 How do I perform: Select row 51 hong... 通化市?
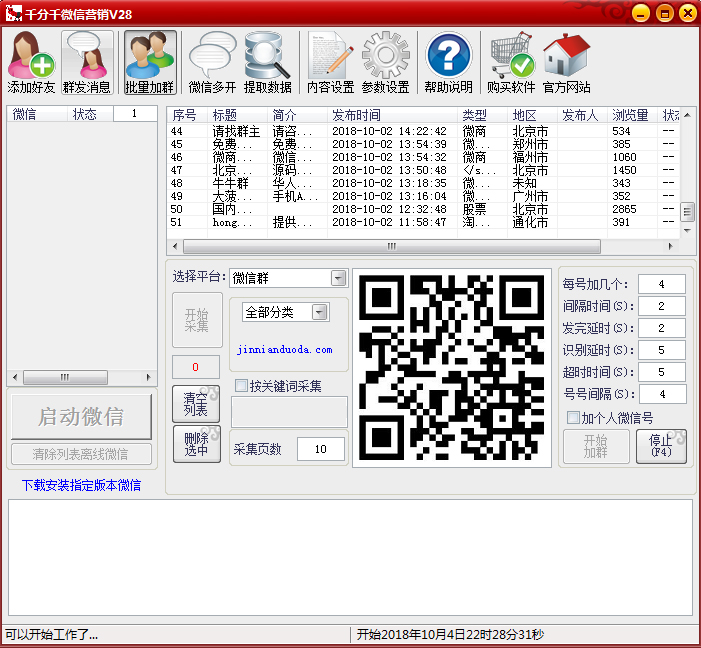coord(423,222)
